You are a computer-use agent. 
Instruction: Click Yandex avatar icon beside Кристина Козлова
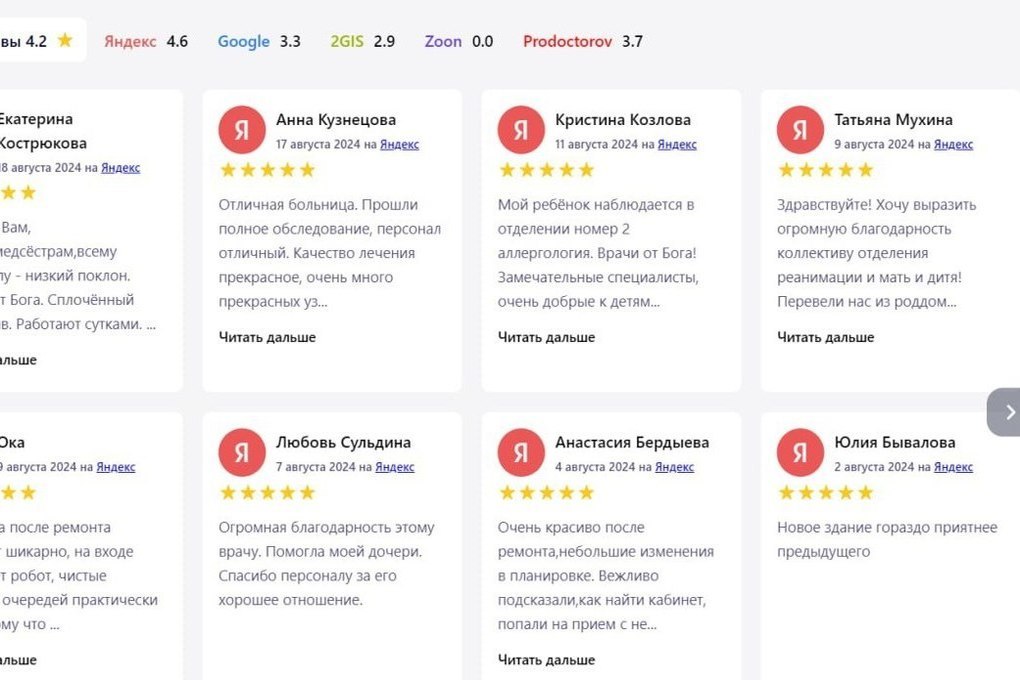click(521, 130)
